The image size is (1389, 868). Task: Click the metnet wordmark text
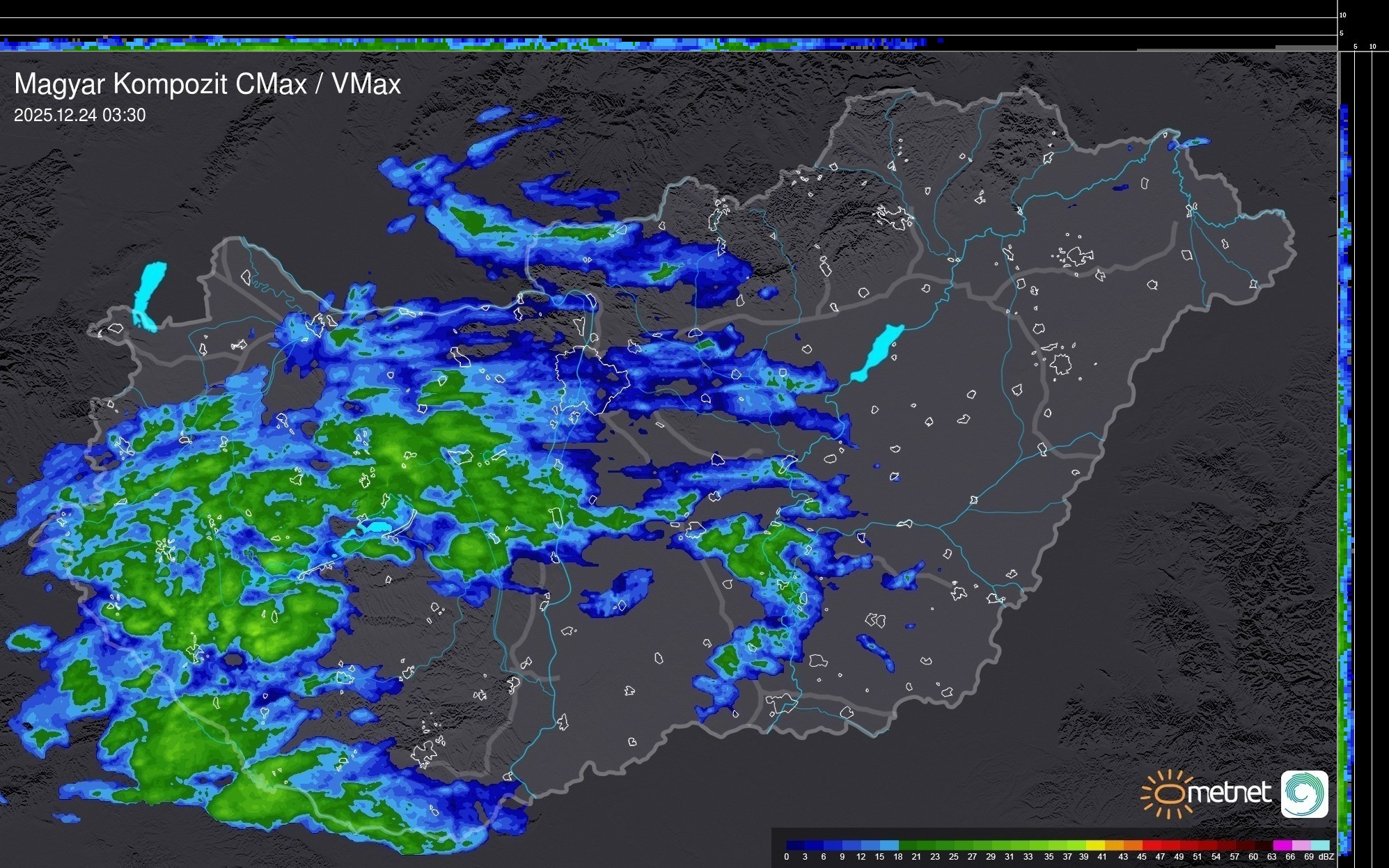1228,793
